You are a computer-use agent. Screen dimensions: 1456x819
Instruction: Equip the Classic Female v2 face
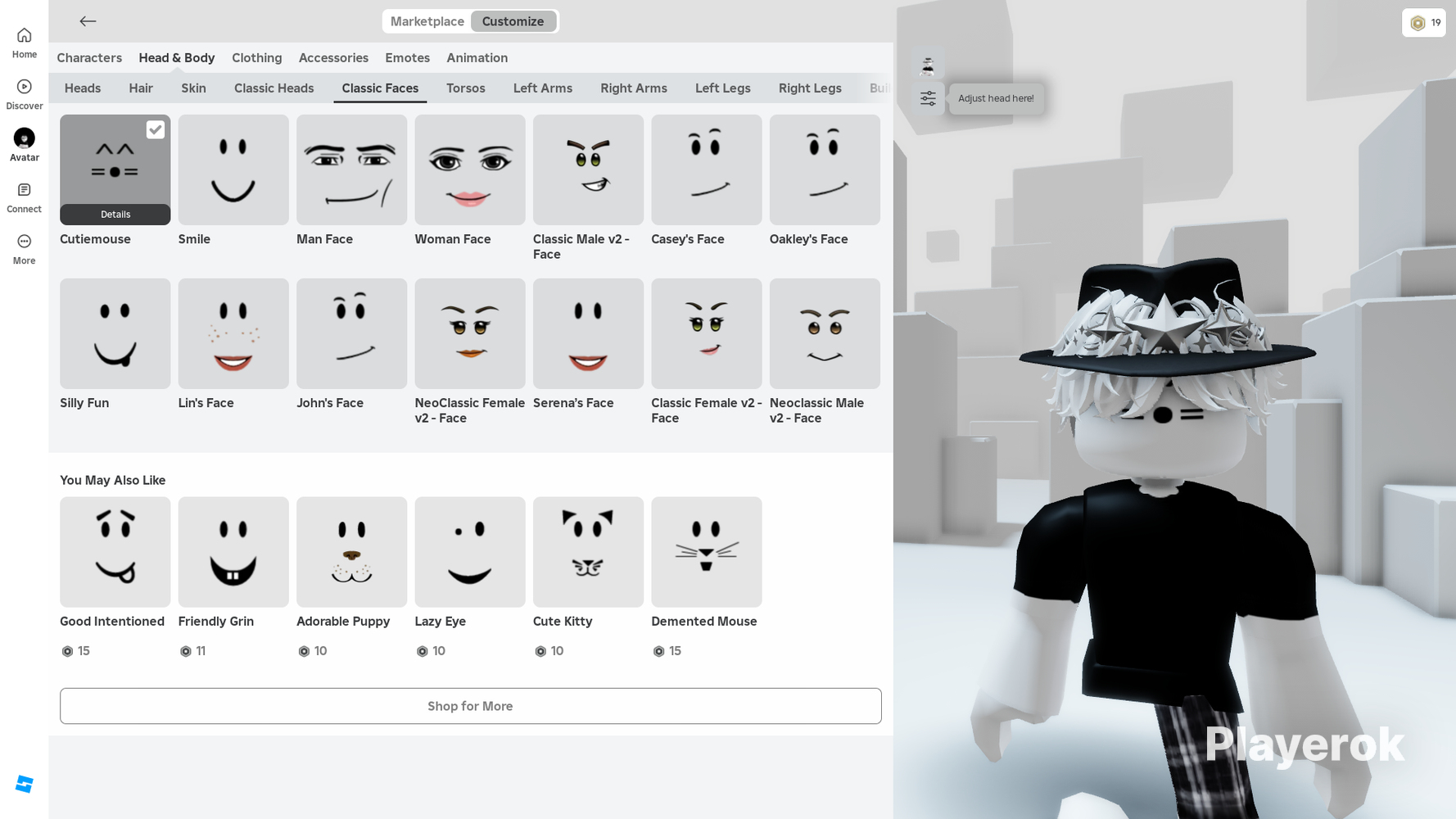pyautogui.click(x=707, y=333)
